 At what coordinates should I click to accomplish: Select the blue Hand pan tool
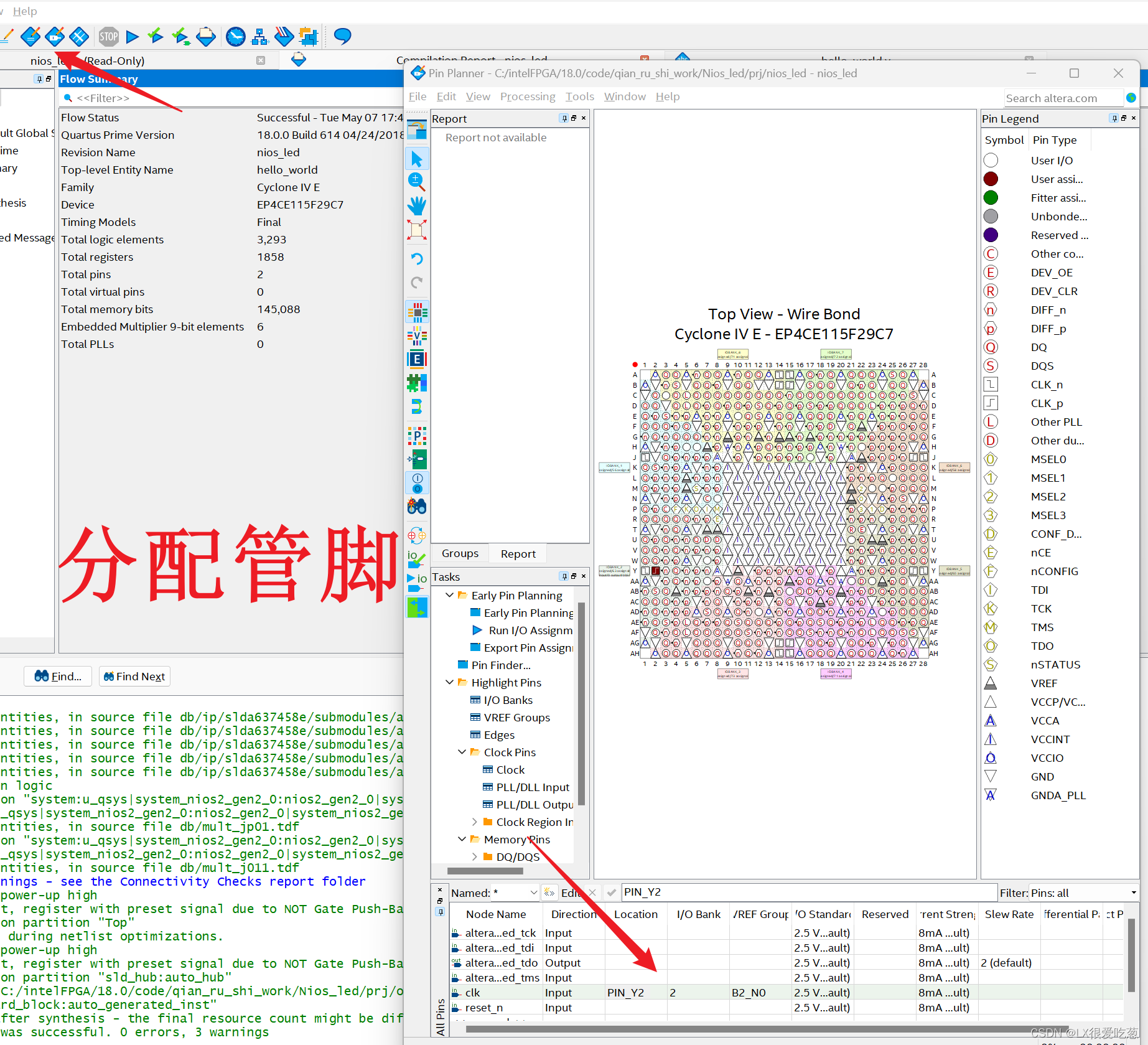point(417,205)
